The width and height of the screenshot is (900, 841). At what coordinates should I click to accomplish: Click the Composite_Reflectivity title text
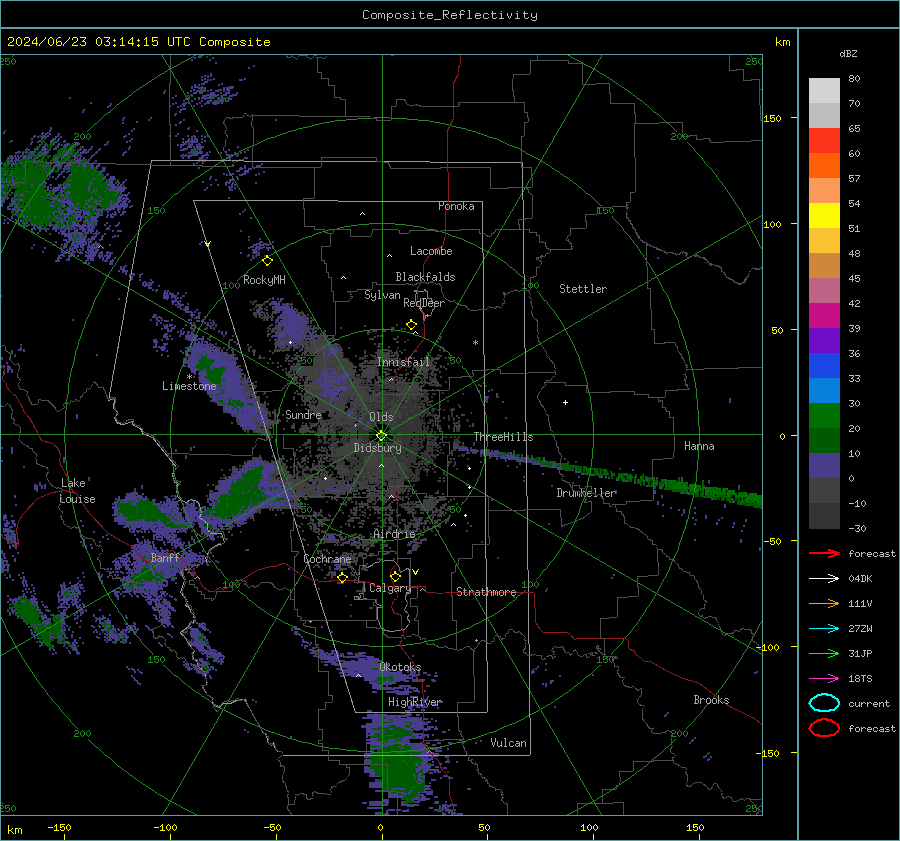450,15
